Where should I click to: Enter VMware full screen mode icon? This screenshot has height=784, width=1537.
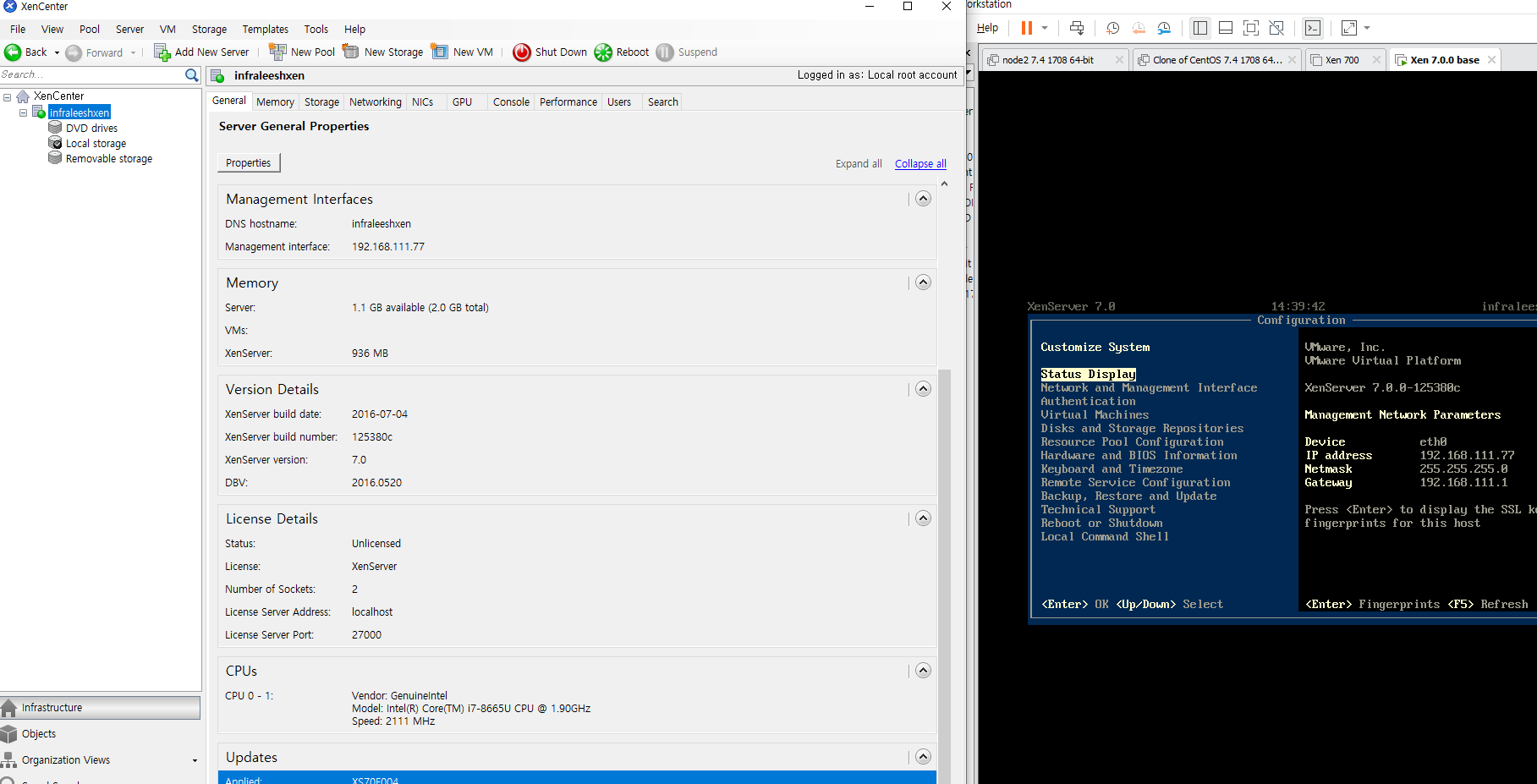[x=1251, y=28]
